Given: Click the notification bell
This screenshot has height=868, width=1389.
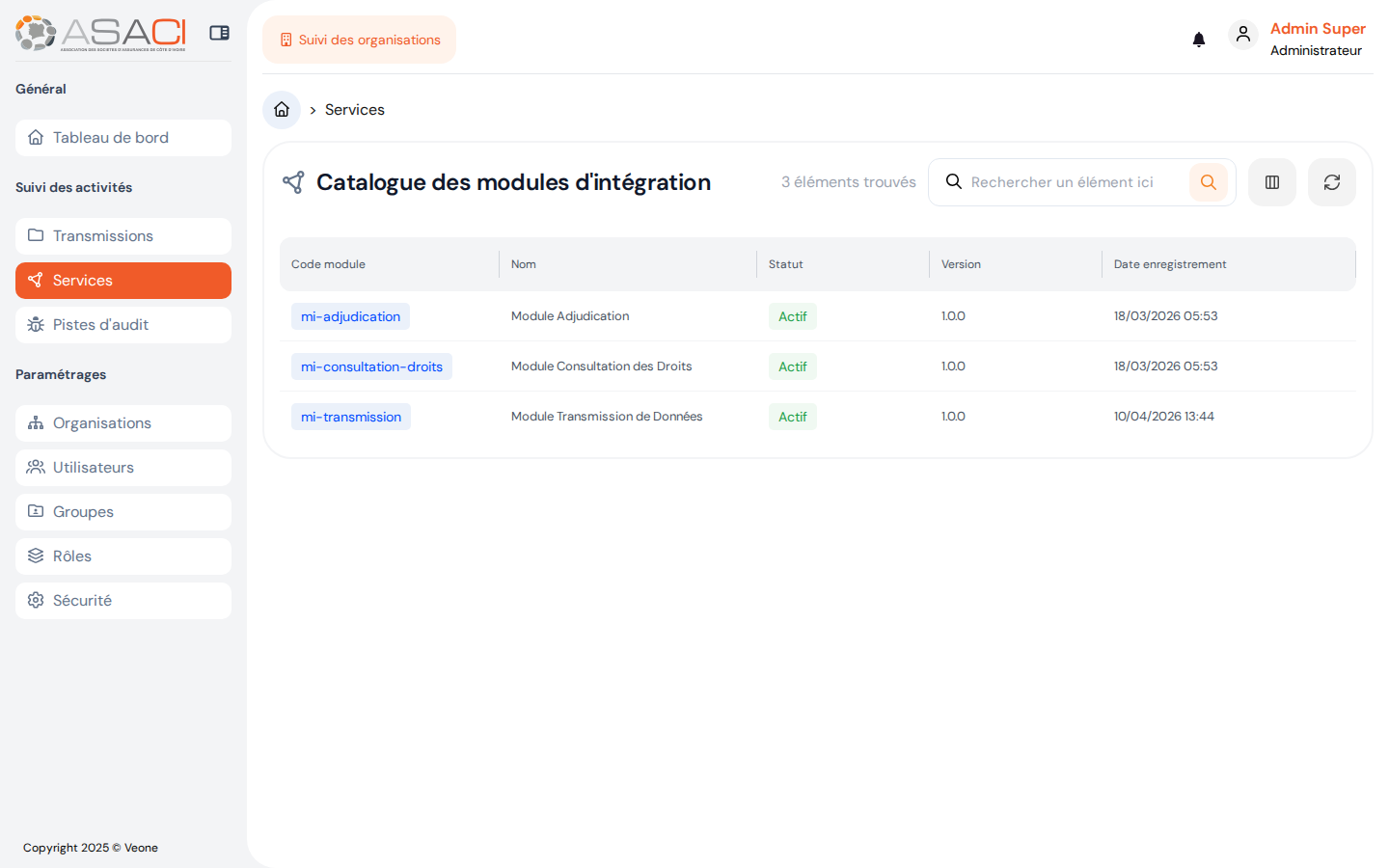Looking at the screenshot, I should (x=1199, y=39).
